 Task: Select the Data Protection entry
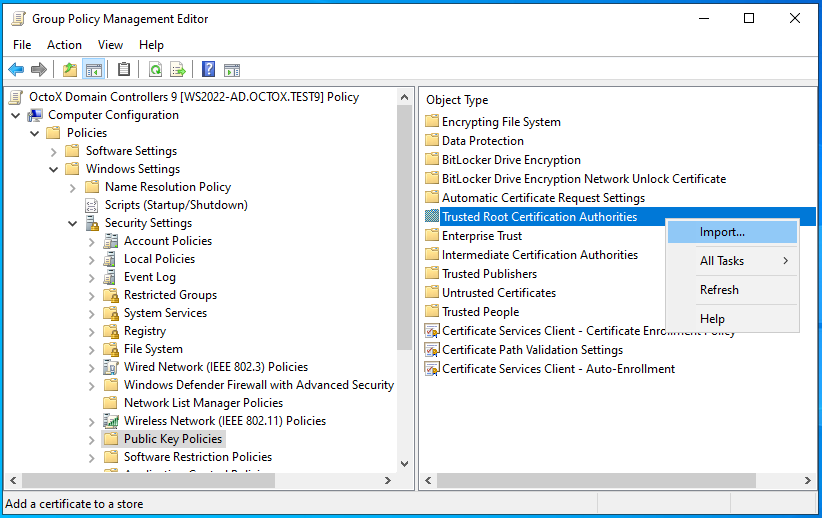click(482, 141)
